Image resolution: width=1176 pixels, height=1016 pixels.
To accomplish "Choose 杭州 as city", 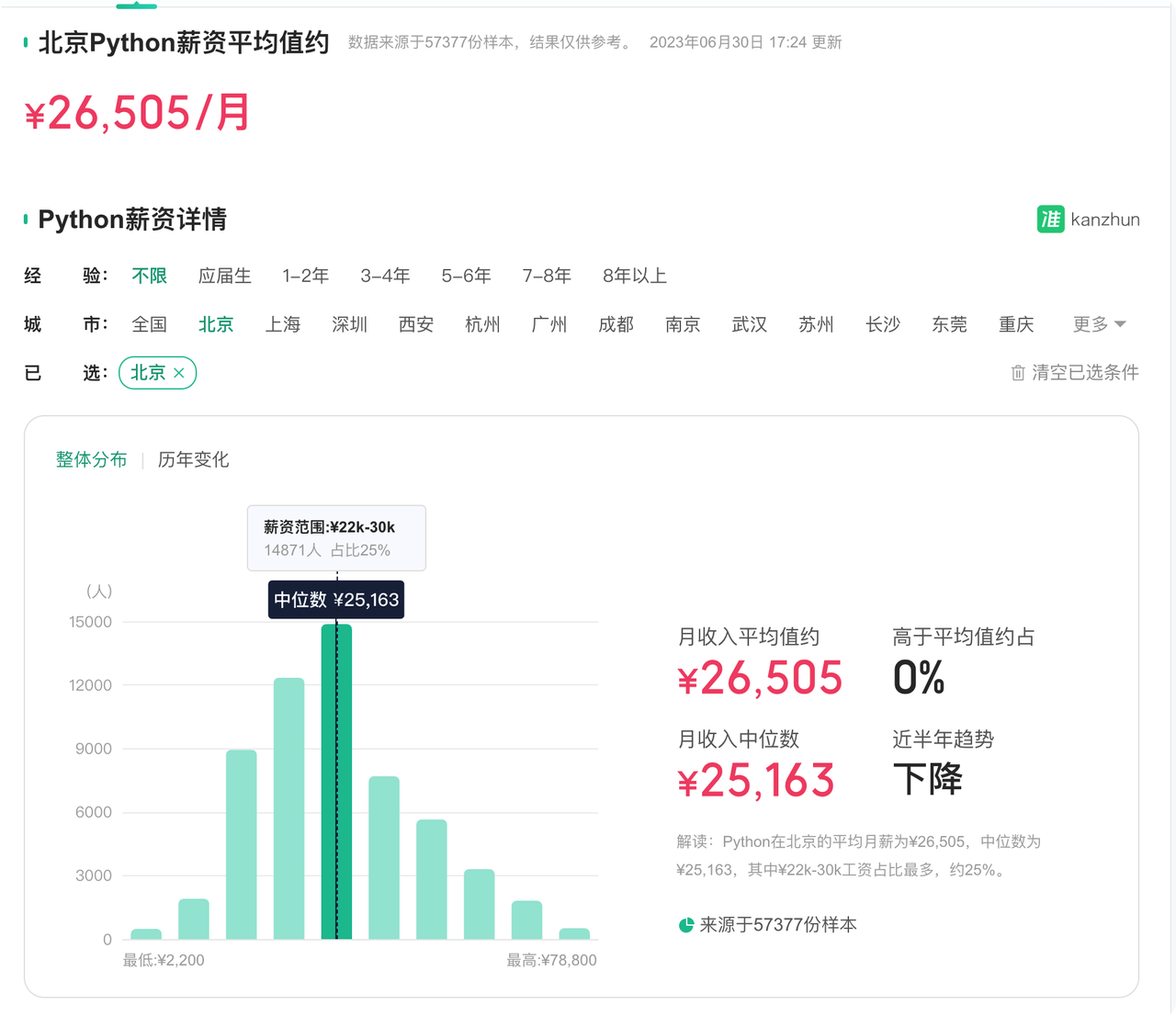I will pos(482,324).
